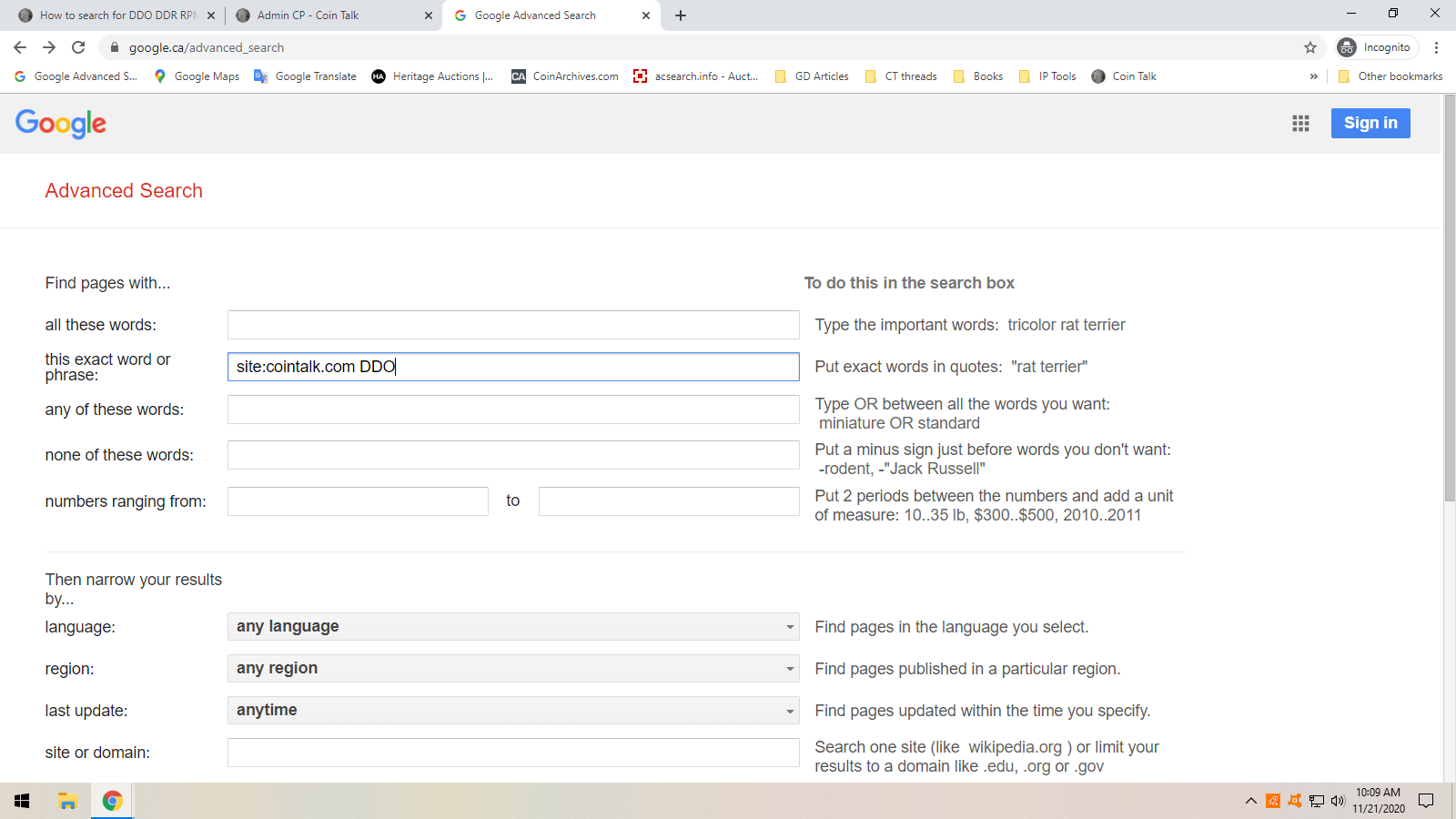Open the Google apps grid
The width and height of the screenshot is (1456, 819).
click(1300, 123)
